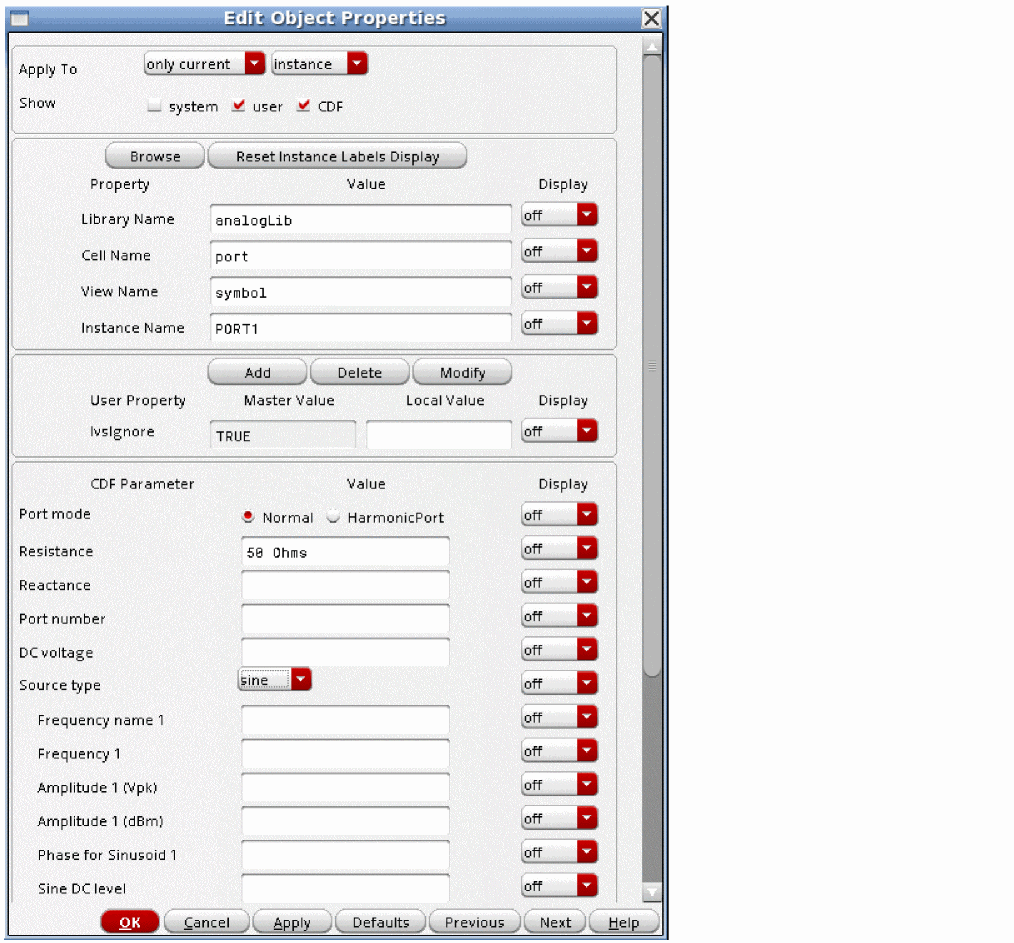Screen dimensions: 1014x943
Task: Close the Edit Object Properties dialog
Action: [651, 18]
